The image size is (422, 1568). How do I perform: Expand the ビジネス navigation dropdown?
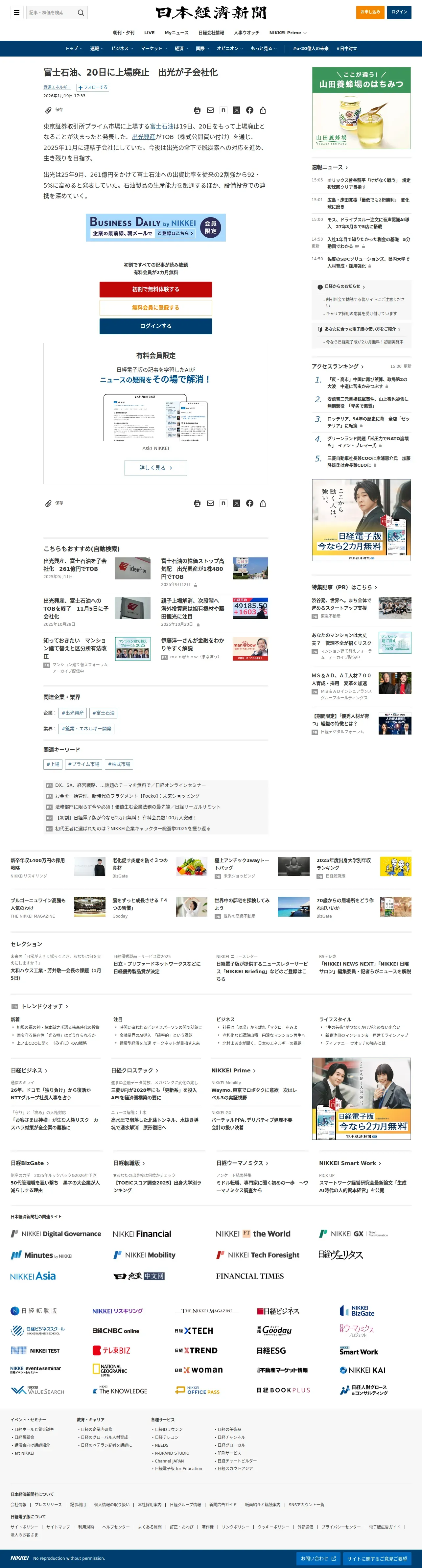pyautogui.click(x=122, y=49)
